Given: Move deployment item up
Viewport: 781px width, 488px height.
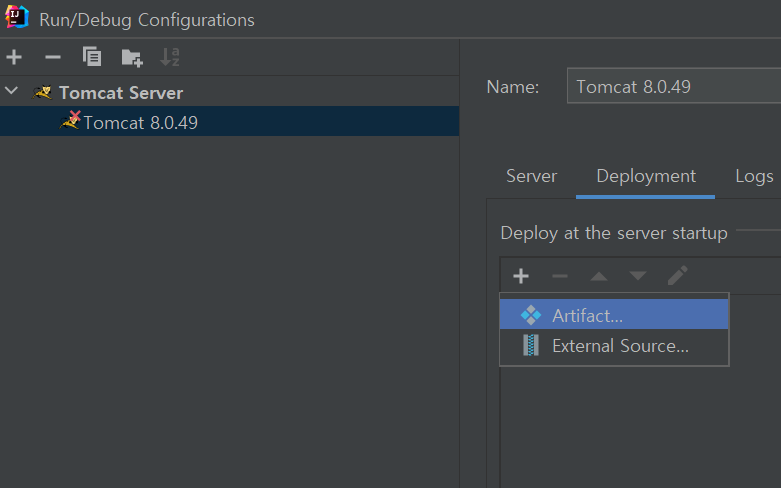Looking at the screenshot, I should point(599,276).
